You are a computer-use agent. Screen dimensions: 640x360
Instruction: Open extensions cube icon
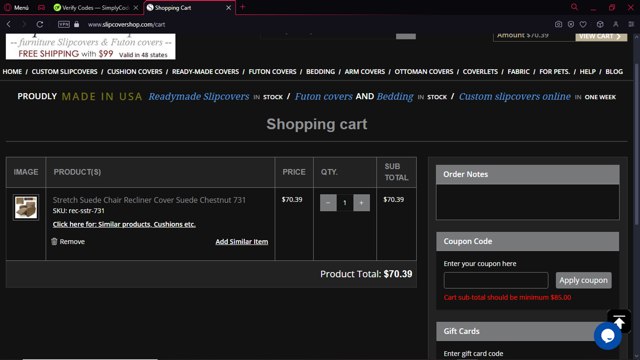(x=600, y=24)
